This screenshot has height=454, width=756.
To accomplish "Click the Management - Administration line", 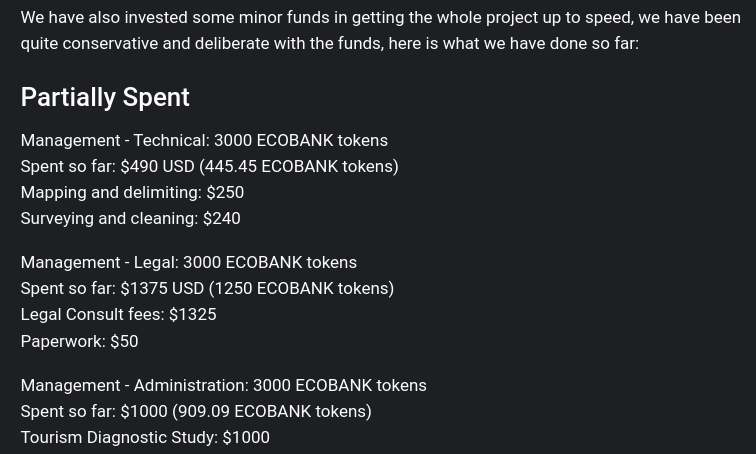I will point(224,386).
